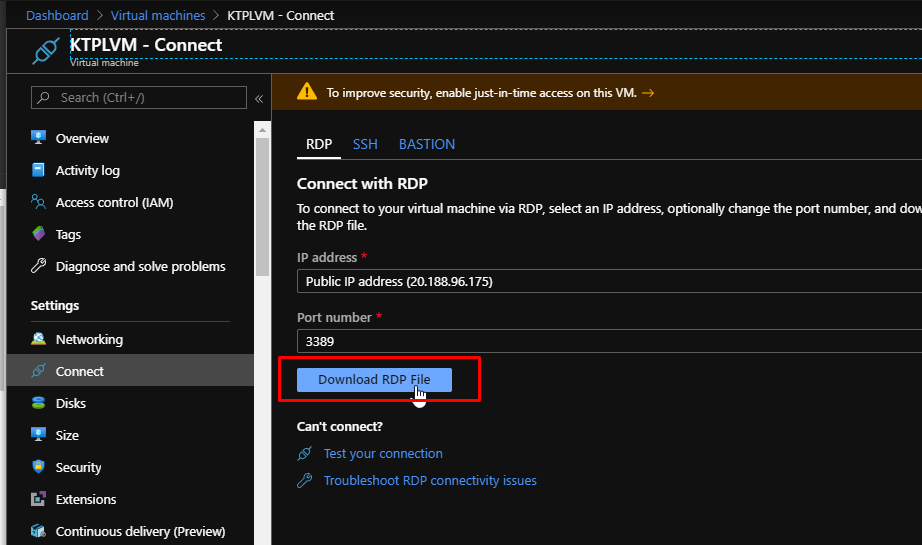
Task: Click the arrow after just-in-time access message
Action: click(648, 93)
